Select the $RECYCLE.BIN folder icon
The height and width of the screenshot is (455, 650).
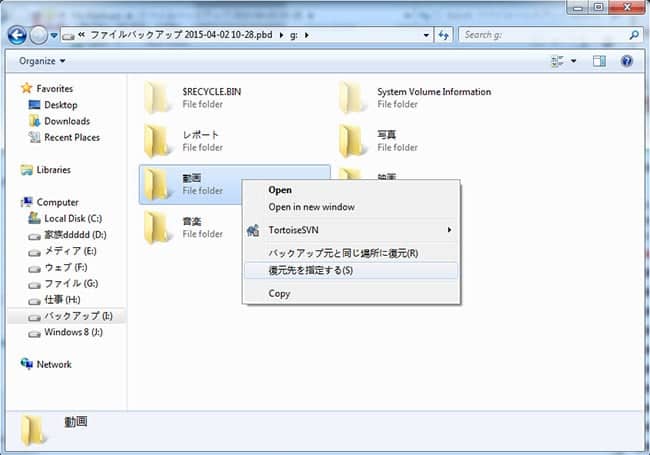[x=157, y=98]
